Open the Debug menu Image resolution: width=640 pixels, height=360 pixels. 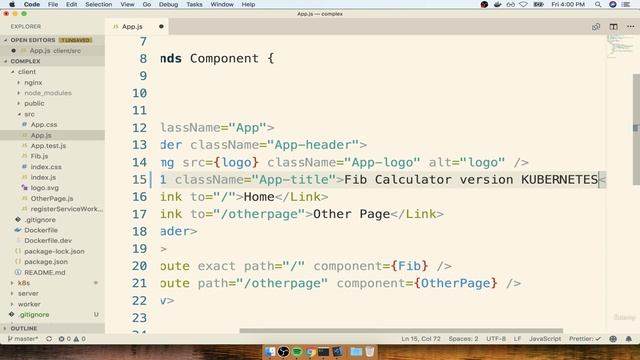[x=168, y=4]
